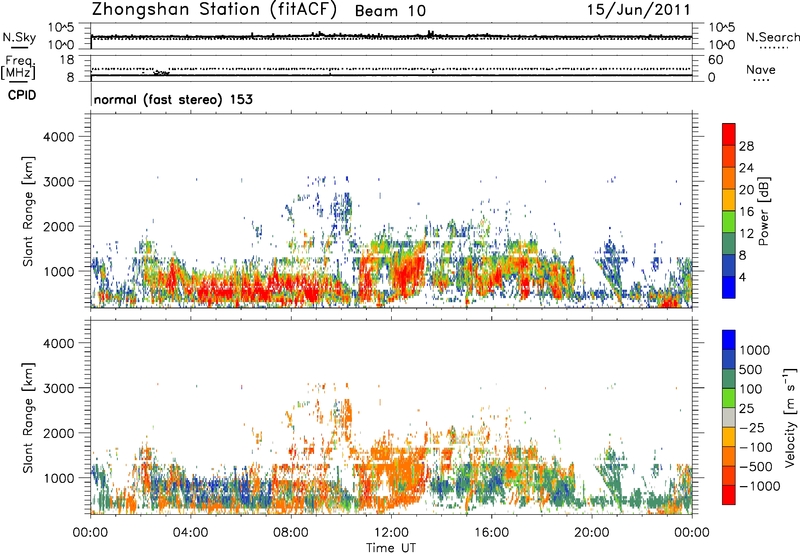Click the frequency axis value '18'
The height and width of the screenshot is (554, 800).
(x=67, y=60)
